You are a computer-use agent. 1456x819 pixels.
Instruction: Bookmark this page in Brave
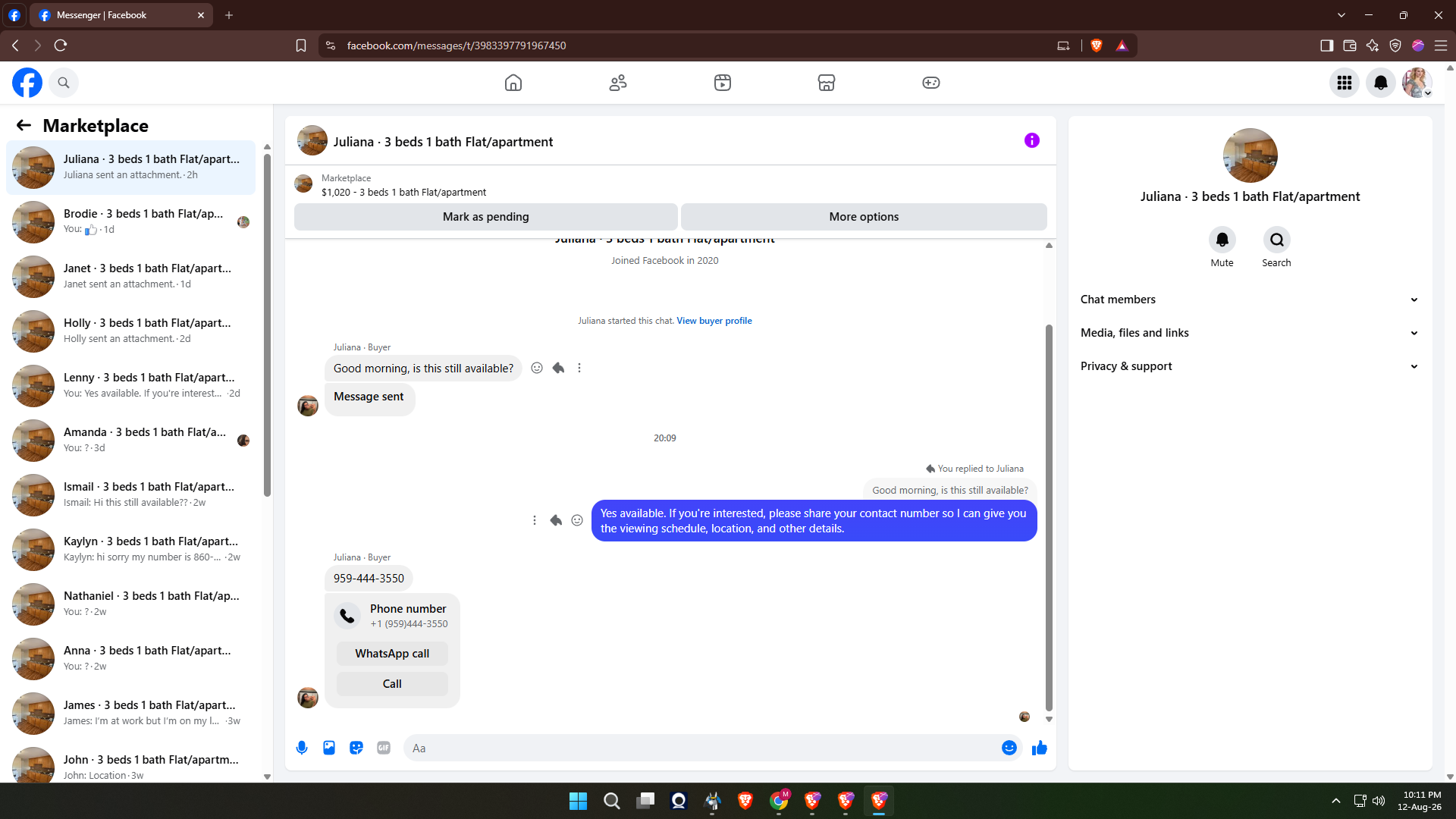point(301,45)
